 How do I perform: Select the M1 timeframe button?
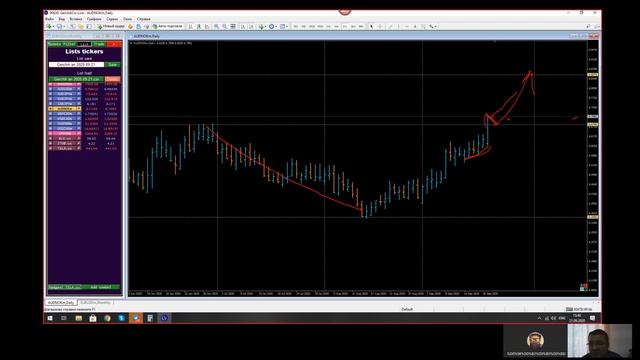click(296, 27)
